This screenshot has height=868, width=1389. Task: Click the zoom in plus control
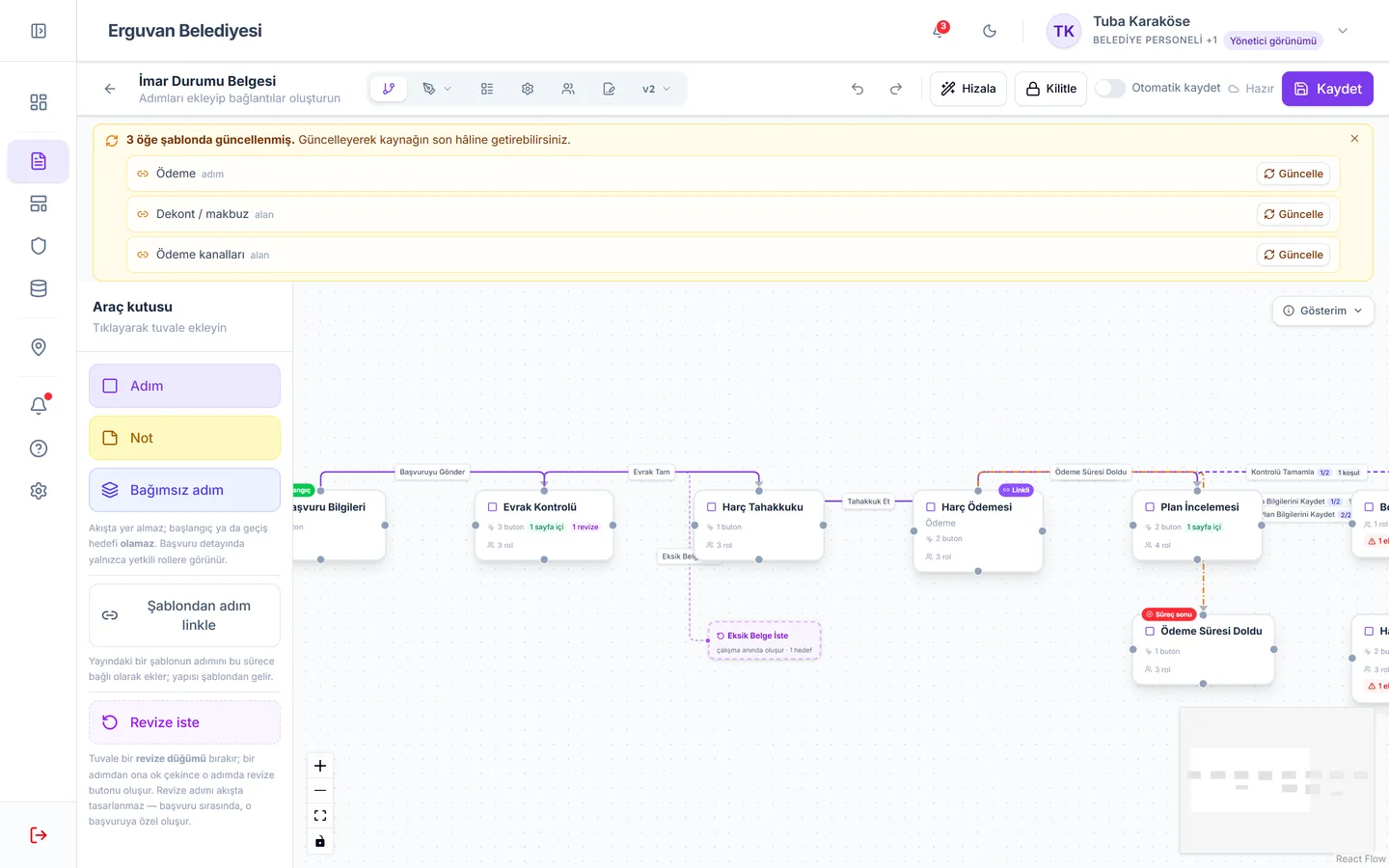(x=320, y=766)
